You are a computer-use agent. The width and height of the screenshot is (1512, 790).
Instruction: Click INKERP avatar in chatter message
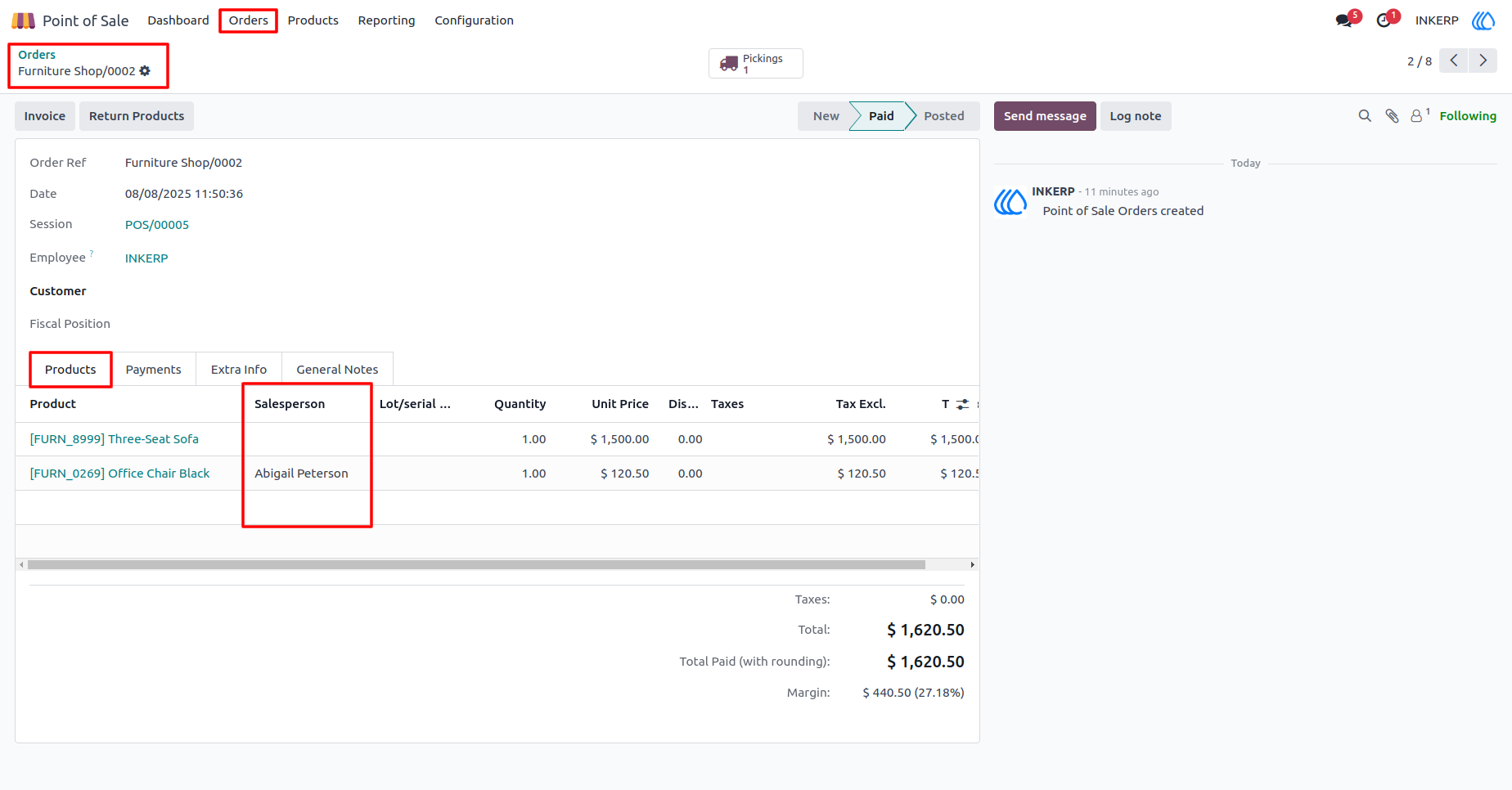click(x=1010, y=201)
